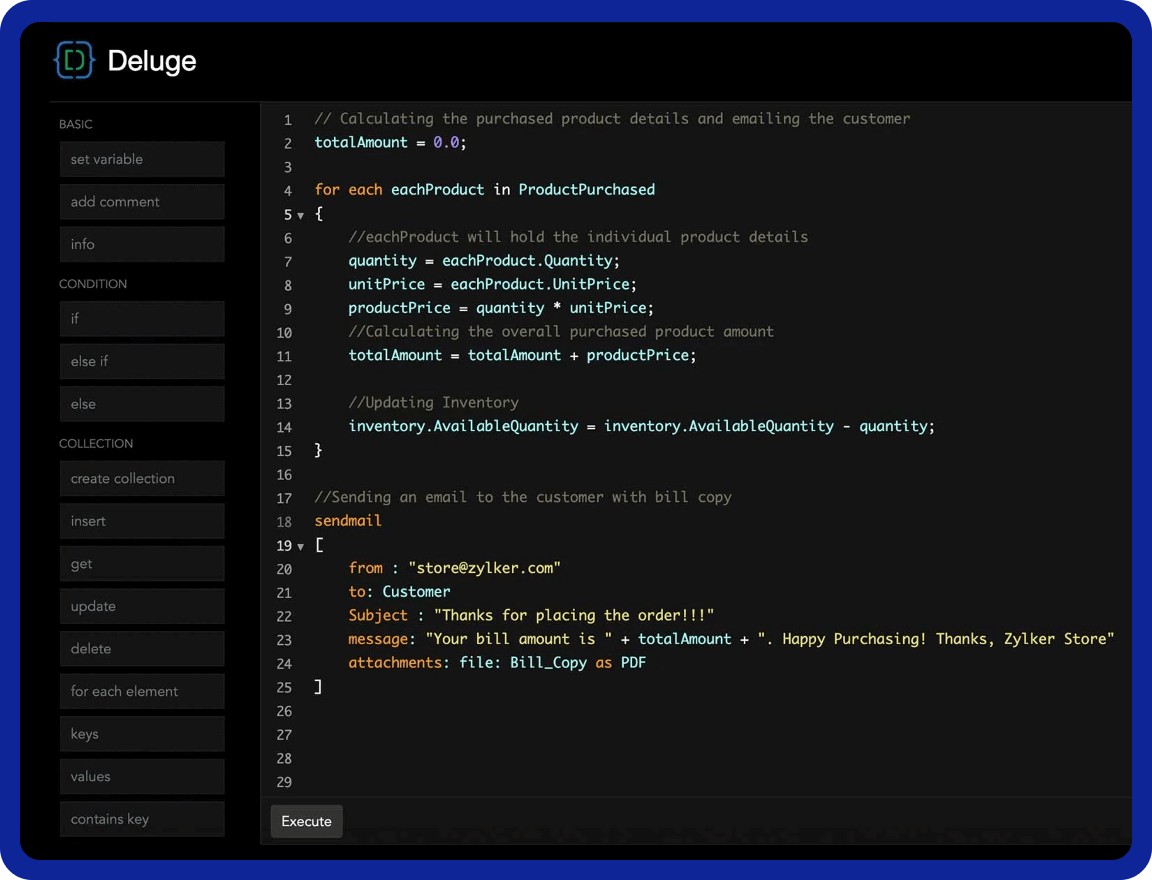Click the 'update' collection action
Image resolution: width=1152 pixels, height=880 pixels.
pyautogui.click(x=142, y=606)
